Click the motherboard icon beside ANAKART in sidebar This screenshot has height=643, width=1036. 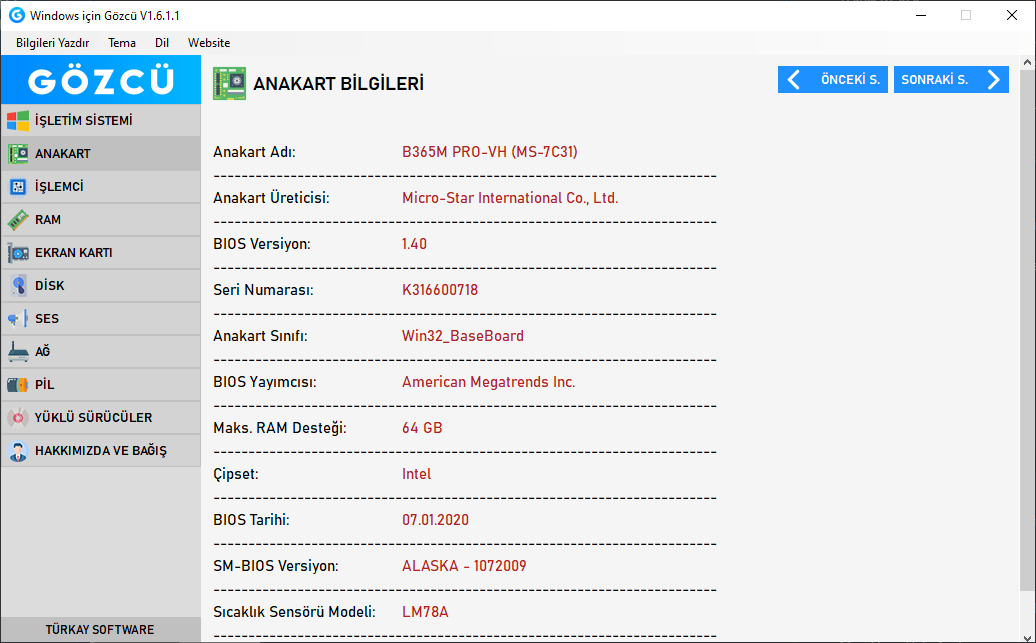(x=18, y=154)
